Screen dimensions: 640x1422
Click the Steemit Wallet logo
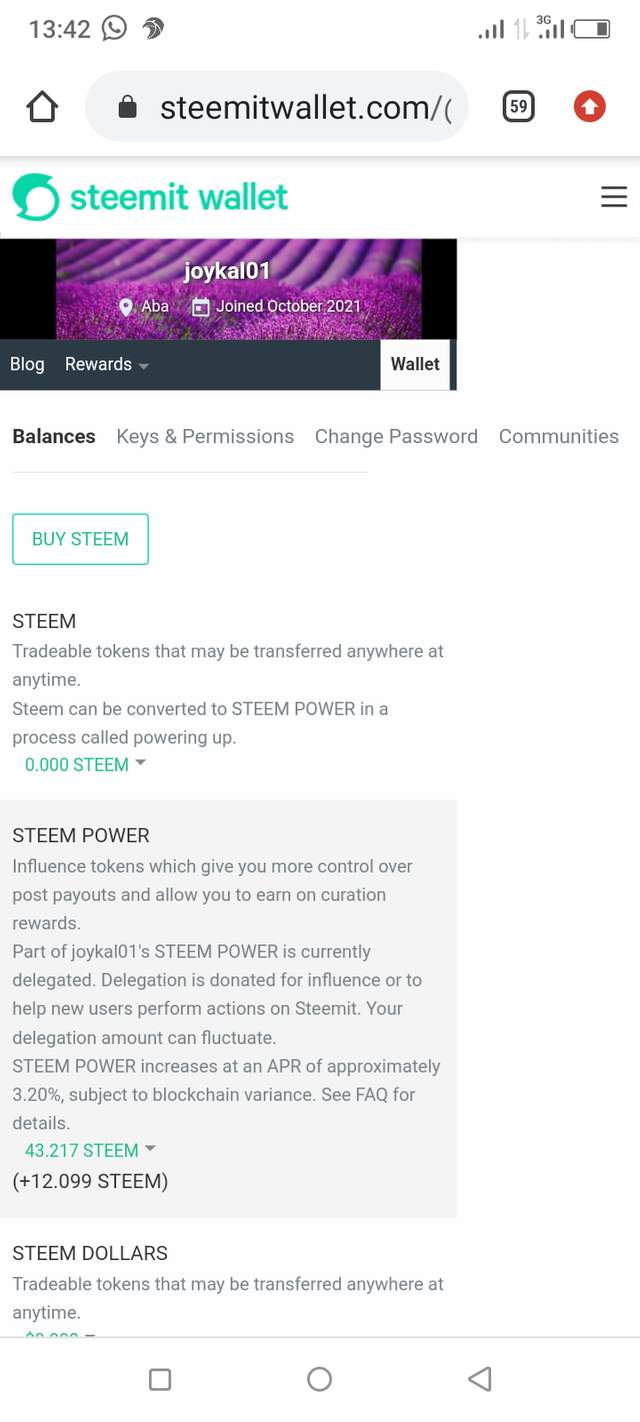pyautogui.click(x=150, y=197)
